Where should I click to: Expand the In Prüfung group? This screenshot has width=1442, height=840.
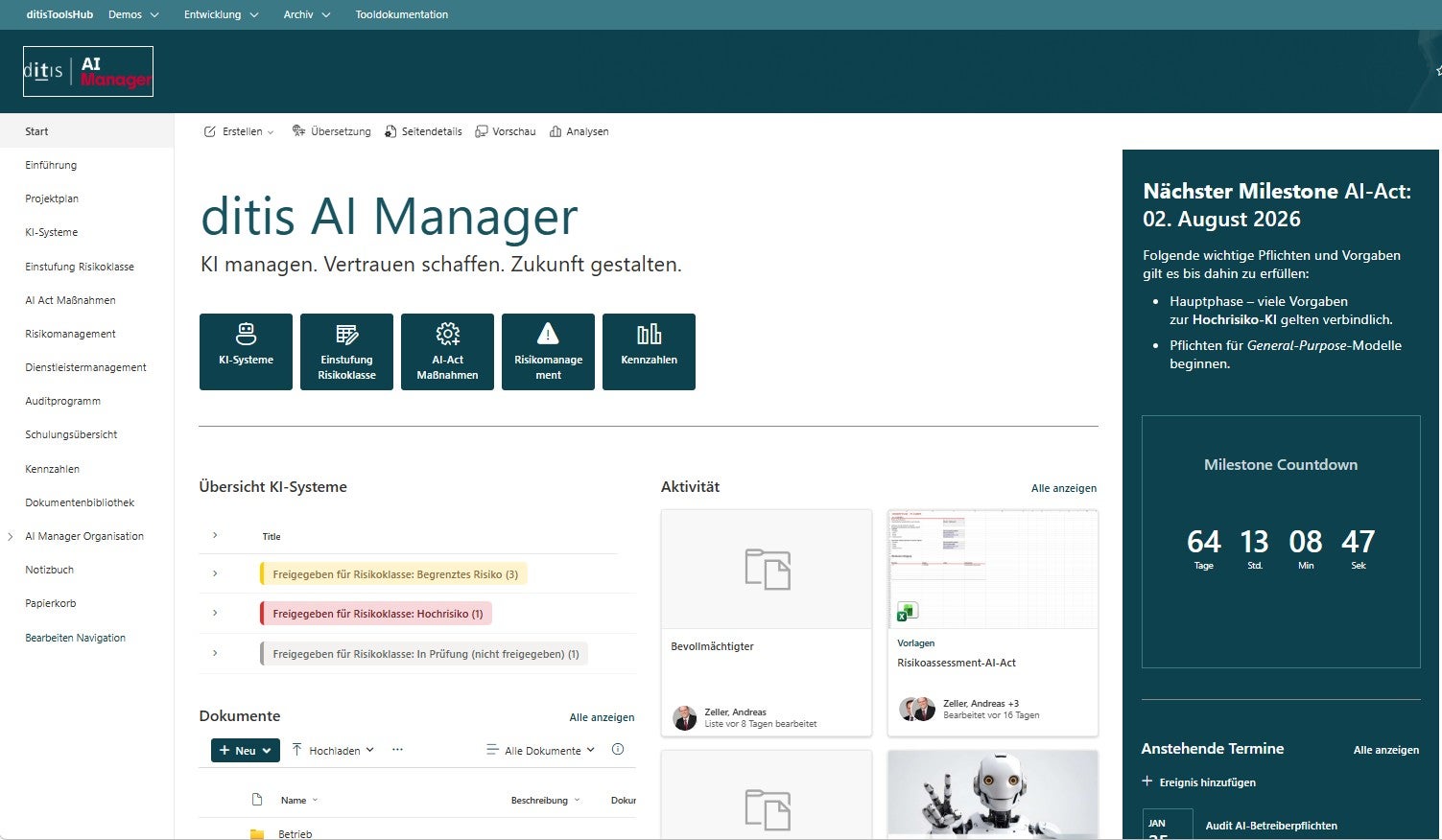coord(215,653)
